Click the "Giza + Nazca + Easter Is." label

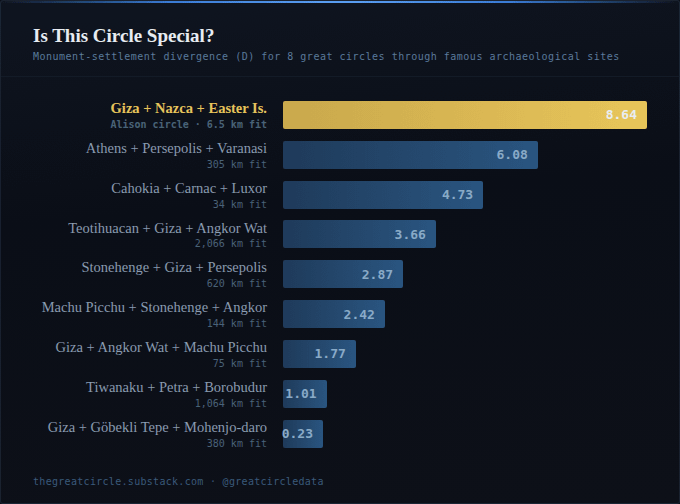coord(189,108)
